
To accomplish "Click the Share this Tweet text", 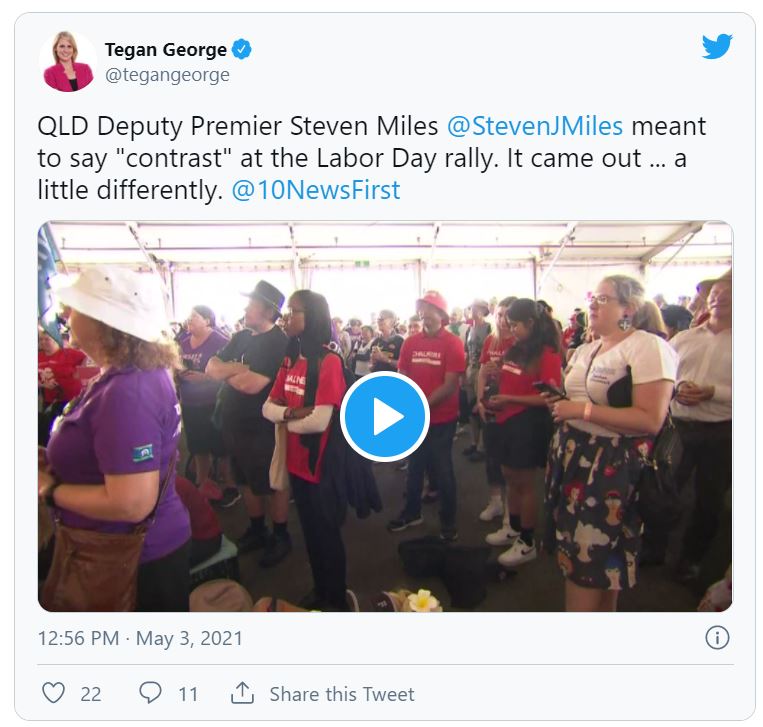I will click(342, 694).
